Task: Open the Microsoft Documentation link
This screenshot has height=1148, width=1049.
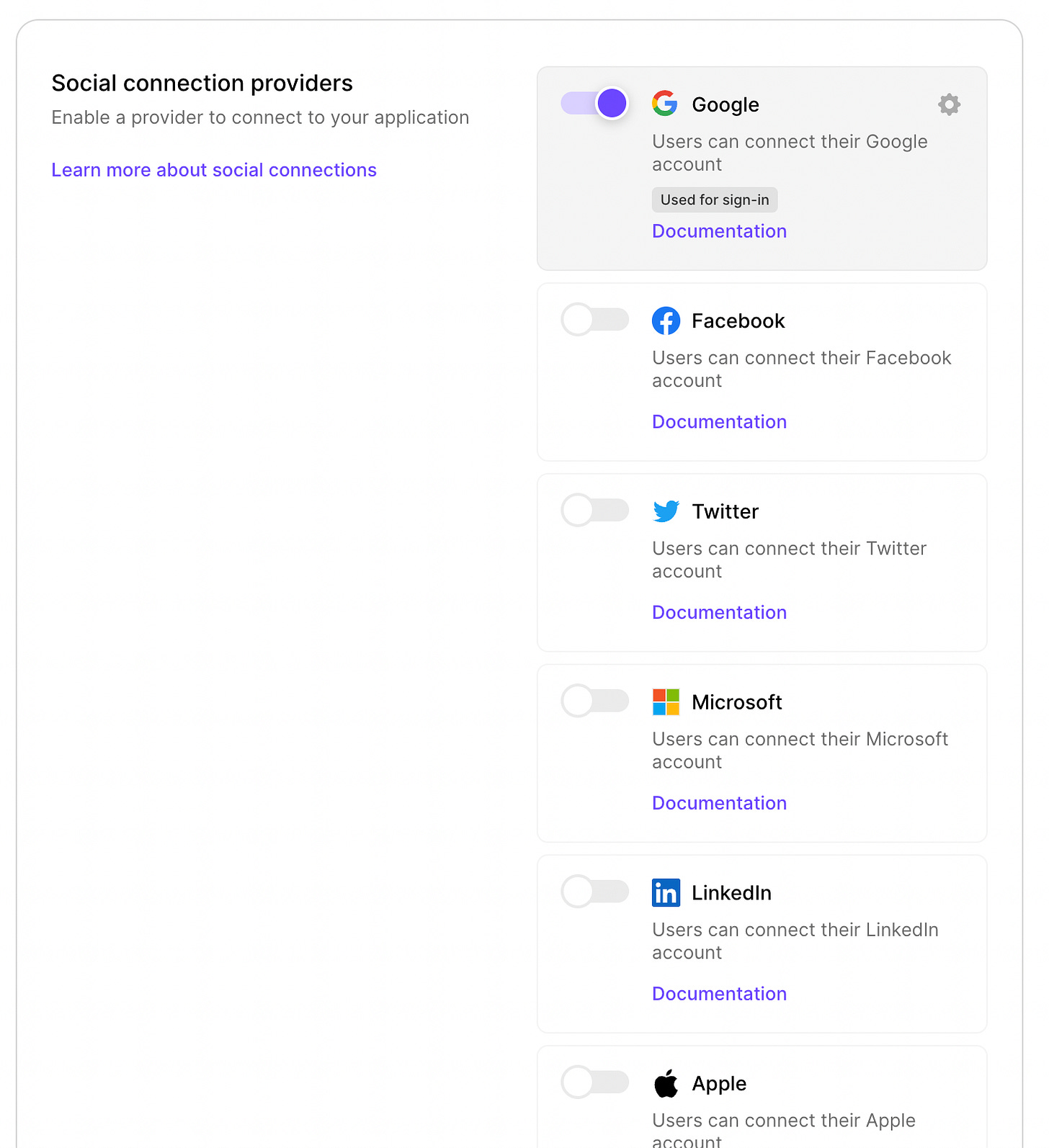Action: click(718, 802)
